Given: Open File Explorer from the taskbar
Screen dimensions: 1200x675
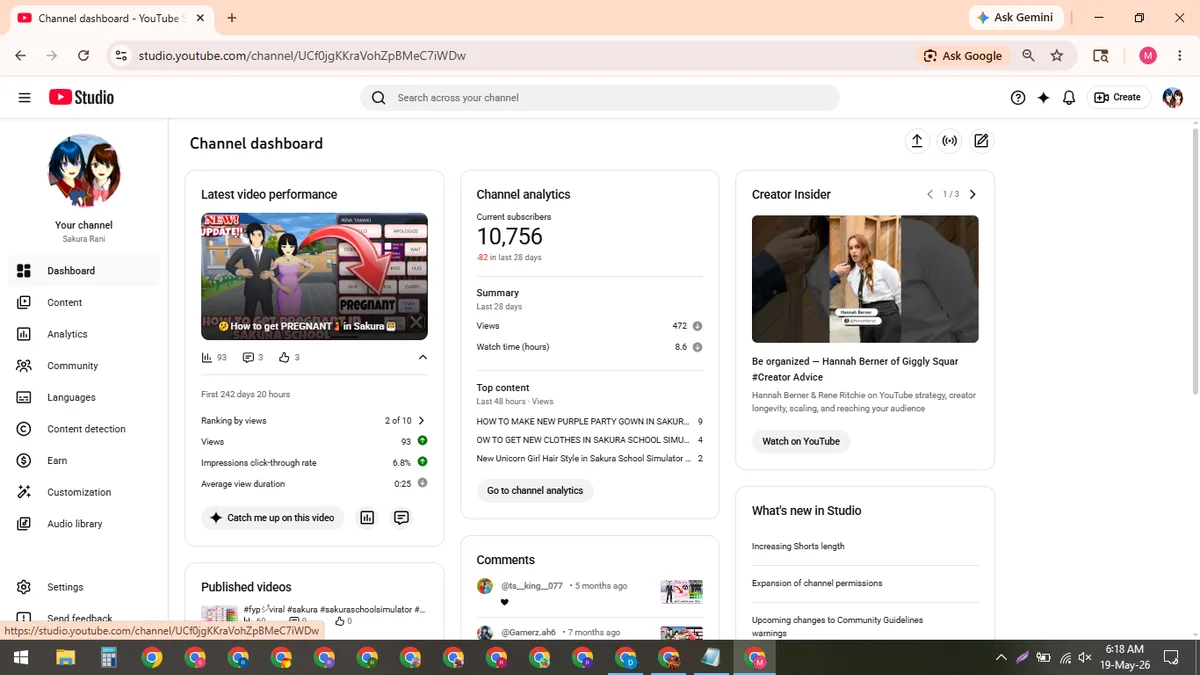Looking at the screenshot, I should (x=65, y=657).
